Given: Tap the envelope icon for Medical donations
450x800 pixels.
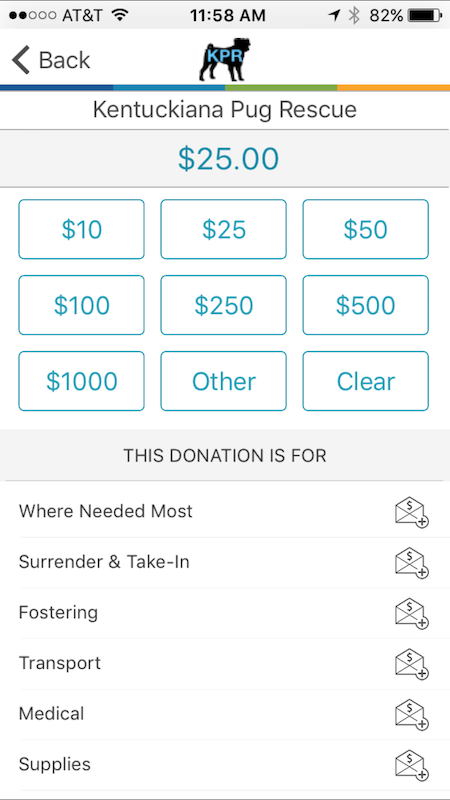Looking at the screenshot, I should point(412,715).
